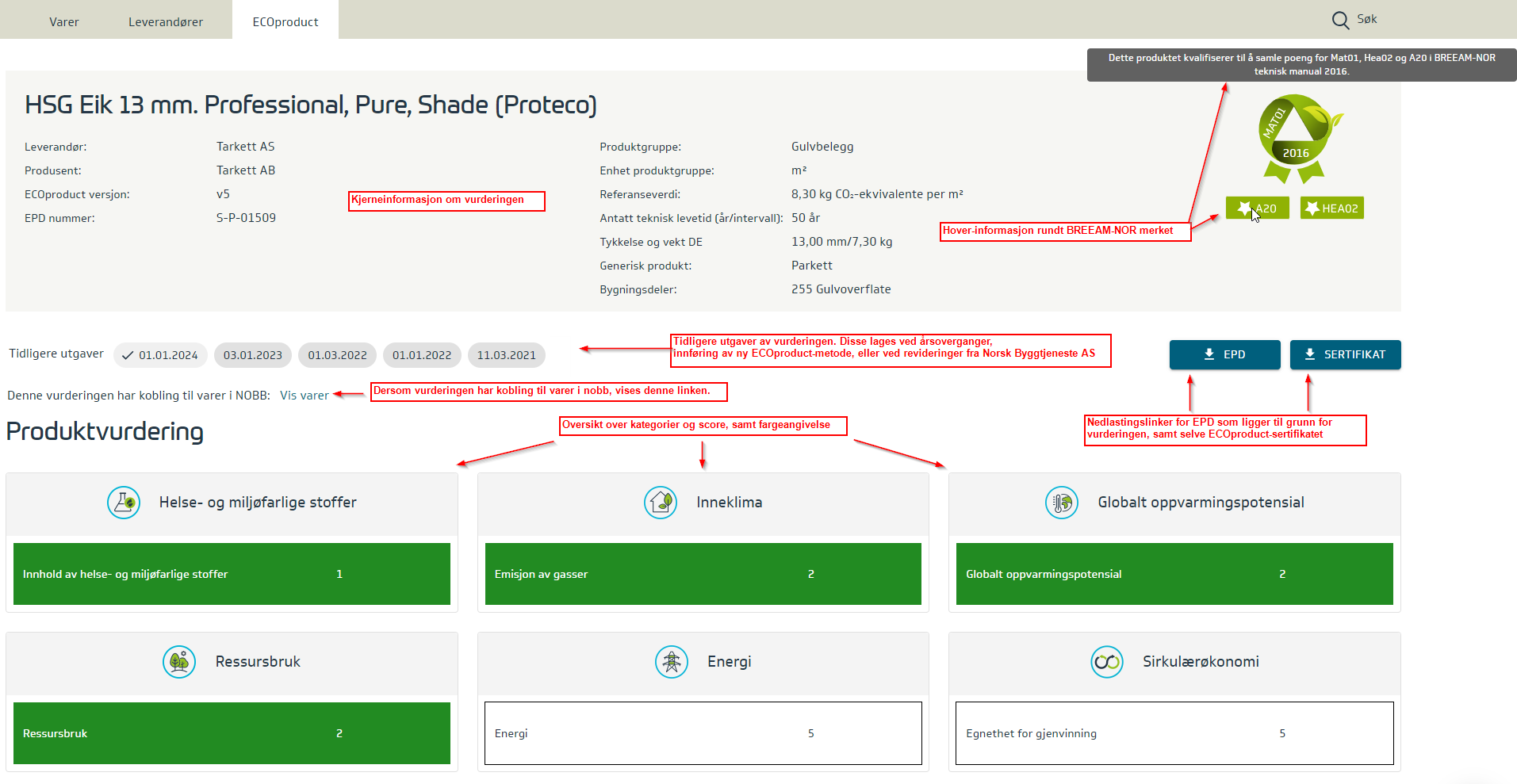Open the Leverandører tab
The width and height of the screenshot is (1517, 784).
(166, 22)
